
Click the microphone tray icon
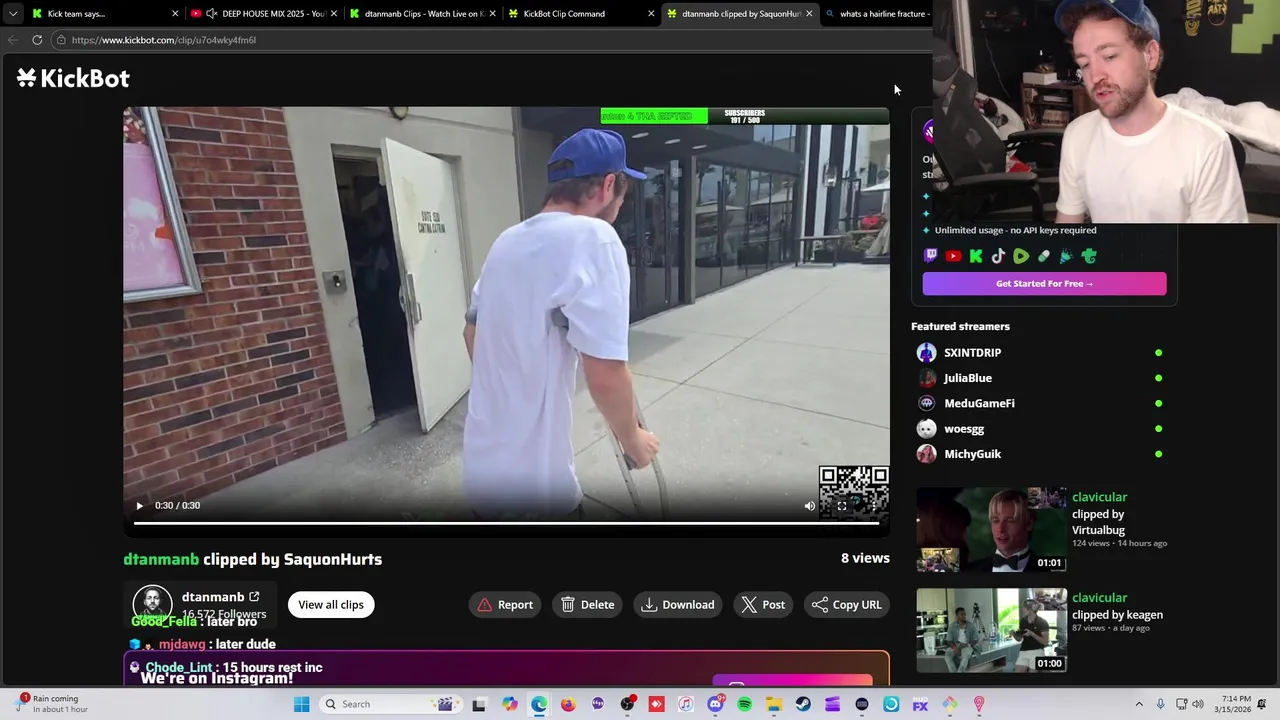(x=1160, y=704)
